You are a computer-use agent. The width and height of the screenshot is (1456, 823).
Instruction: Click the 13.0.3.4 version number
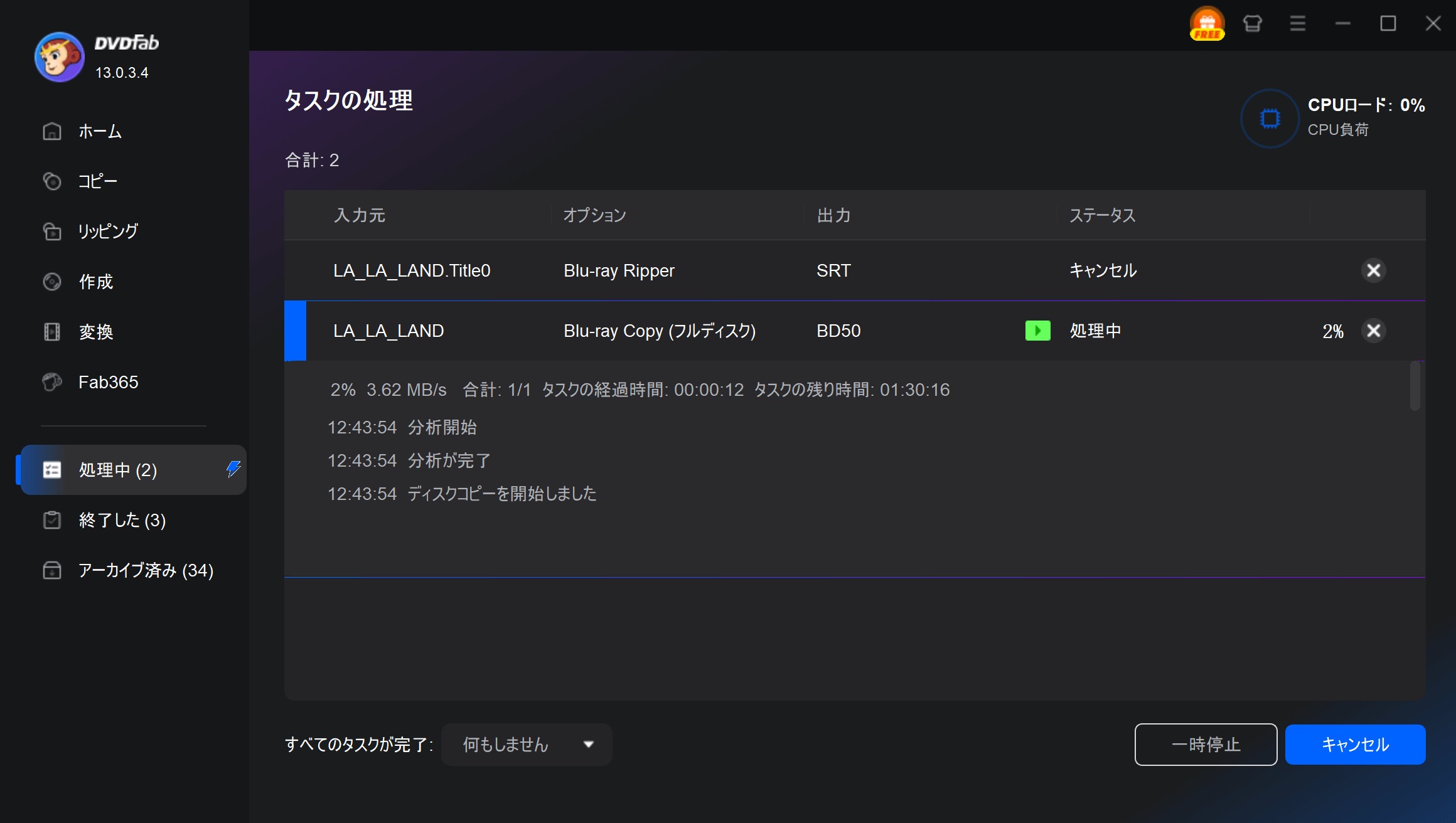pos(122,73)
